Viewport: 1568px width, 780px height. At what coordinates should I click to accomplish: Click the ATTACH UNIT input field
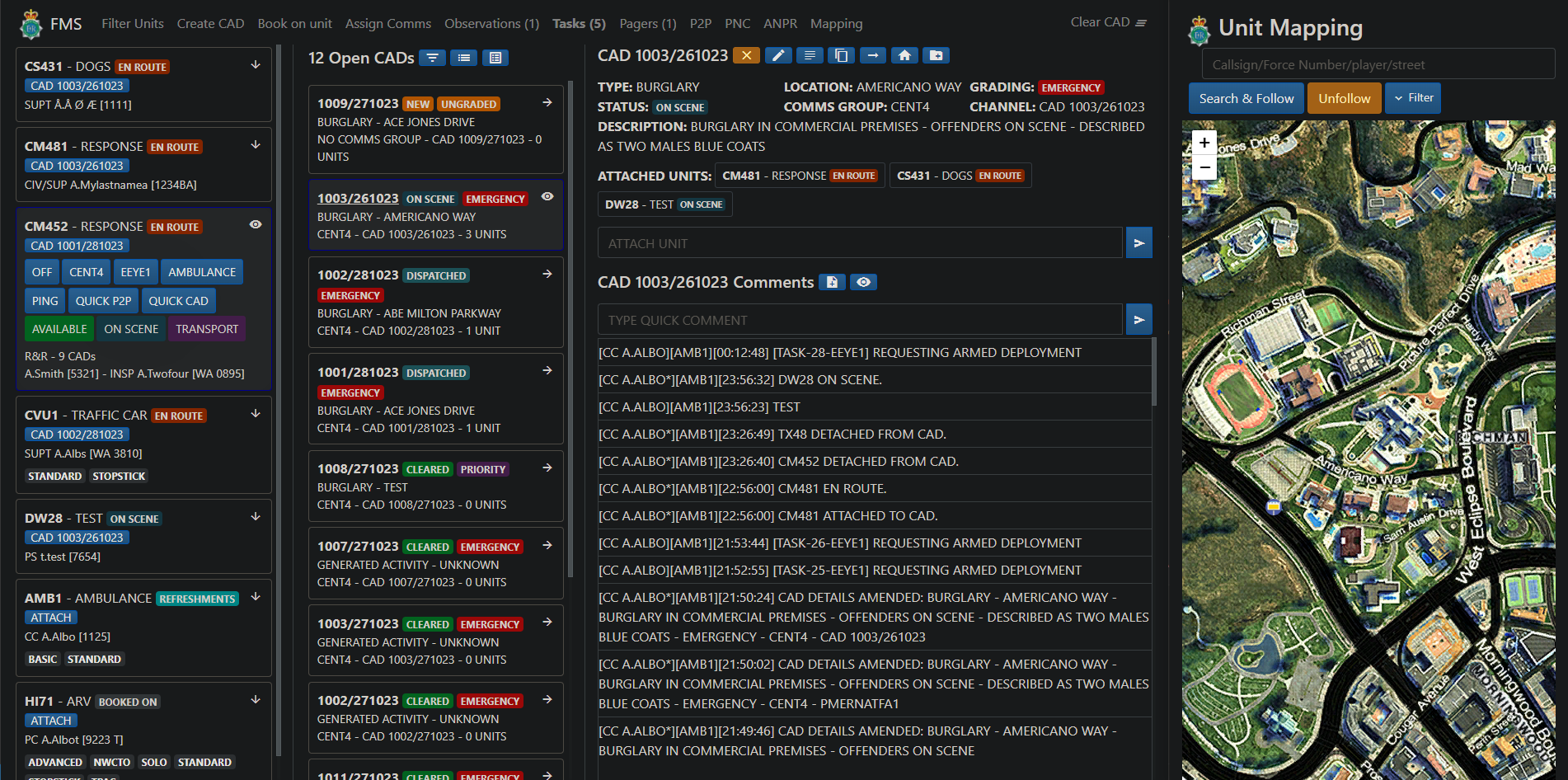pyautogui.click(x=859, y=243)
